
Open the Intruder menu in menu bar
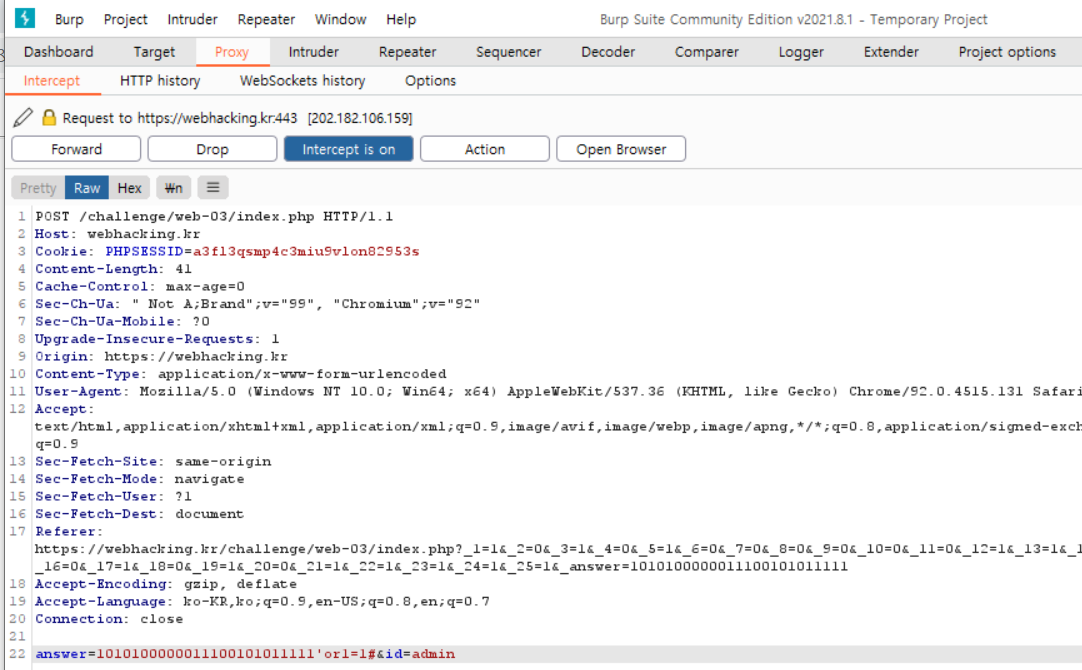(193, 19)
